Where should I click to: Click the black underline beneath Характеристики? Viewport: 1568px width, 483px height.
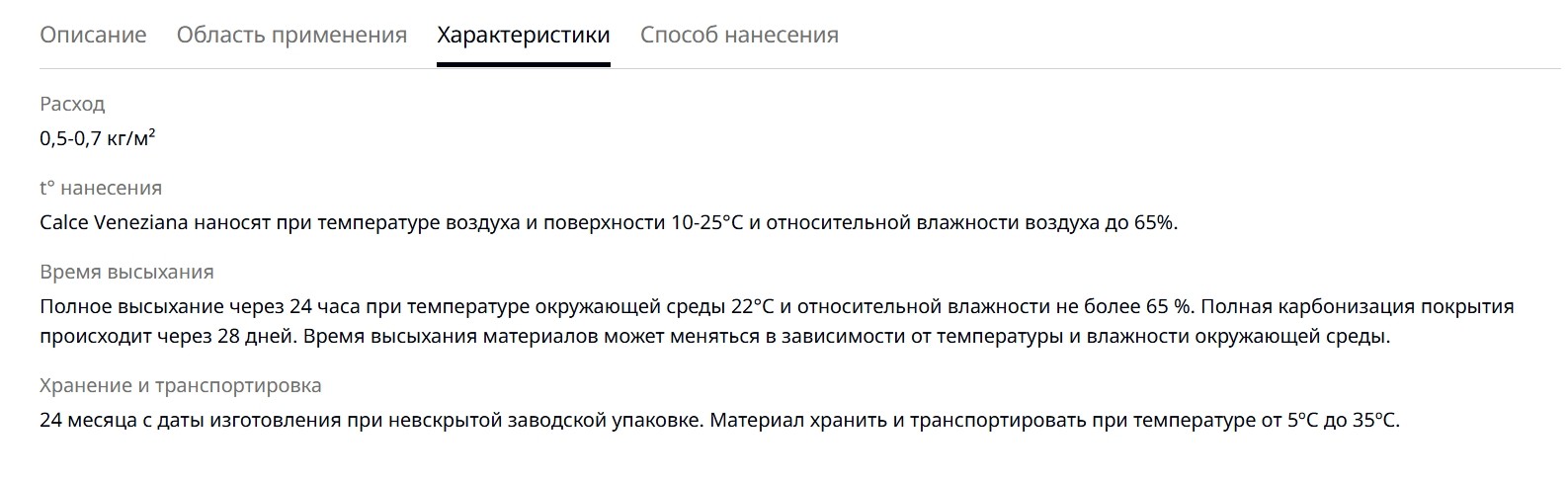click(x=524, y=64)
